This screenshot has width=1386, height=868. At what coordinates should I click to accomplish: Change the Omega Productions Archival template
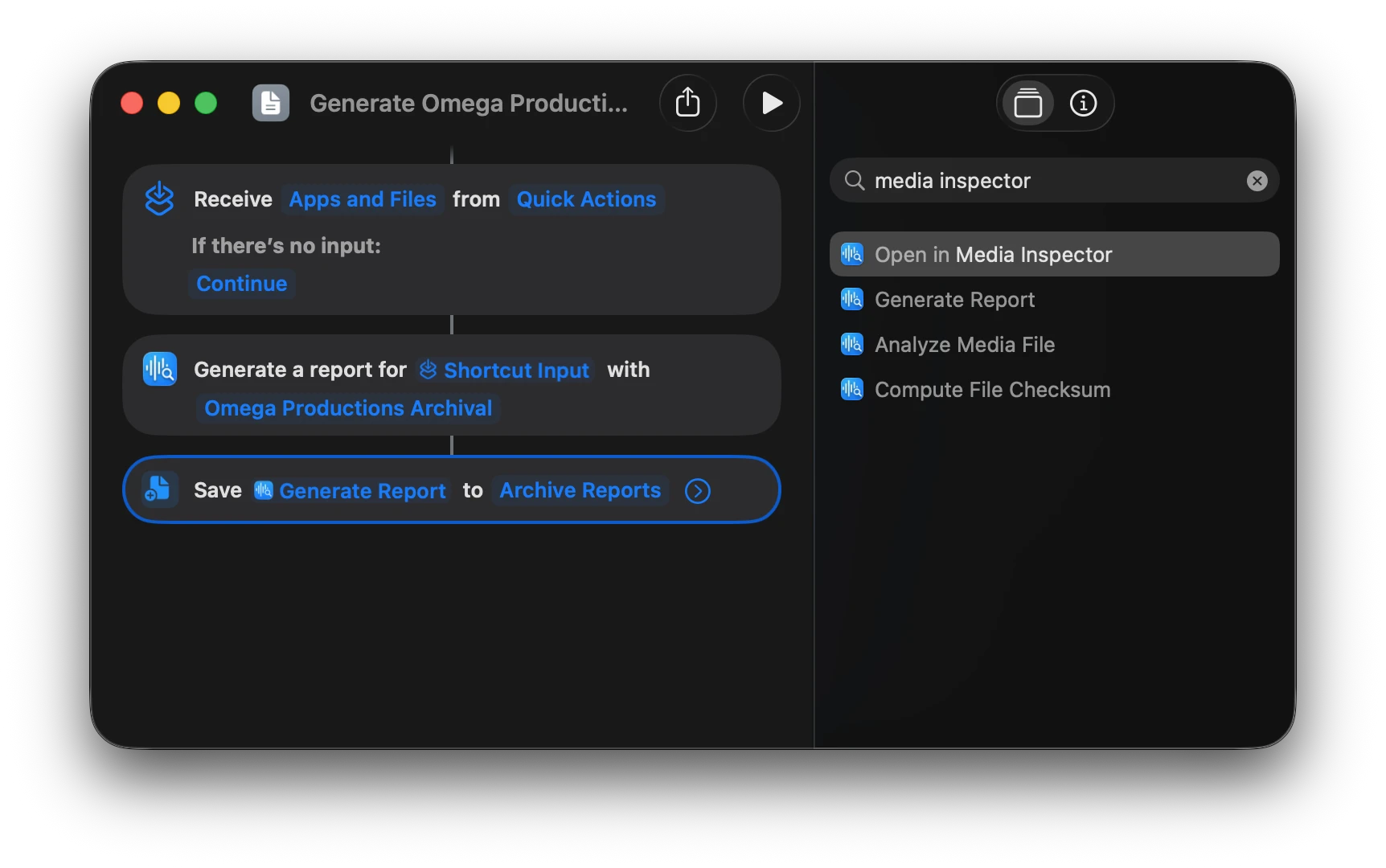click(348, 408)
